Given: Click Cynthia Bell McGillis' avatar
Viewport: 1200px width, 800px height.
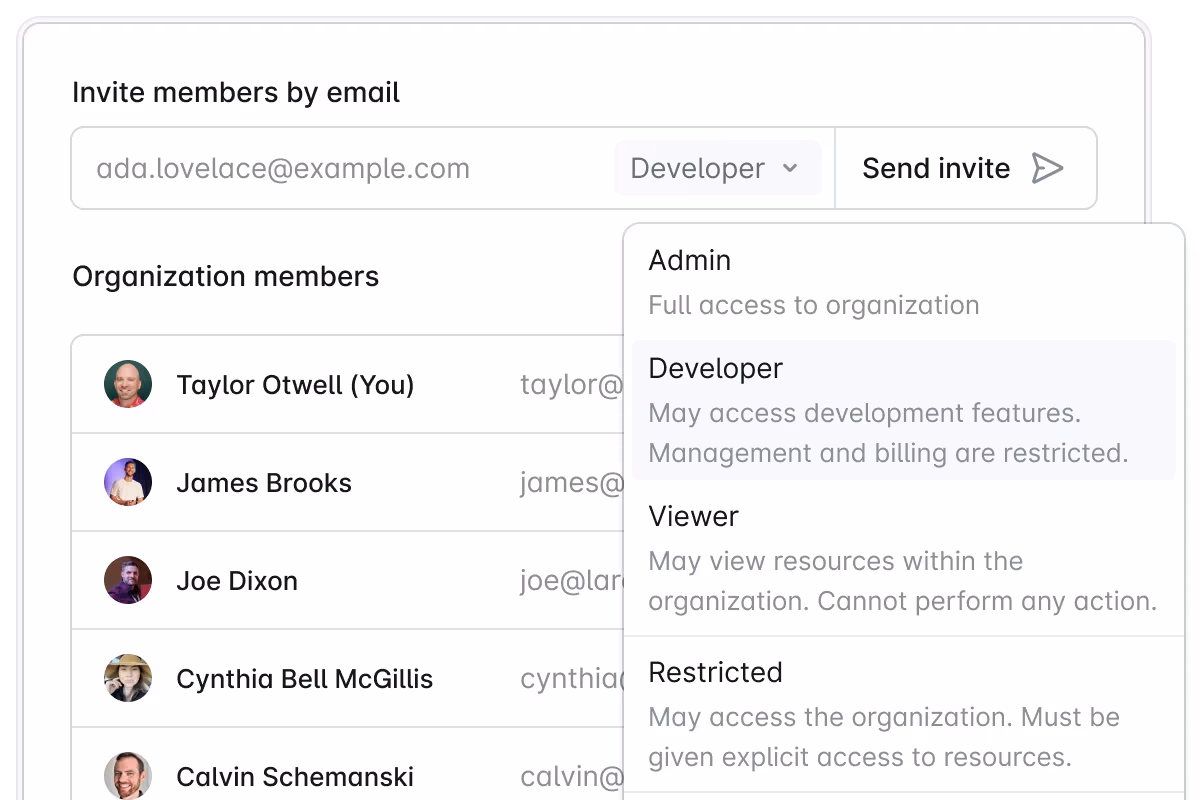Looking at the screenshot, I should (128, 678).
